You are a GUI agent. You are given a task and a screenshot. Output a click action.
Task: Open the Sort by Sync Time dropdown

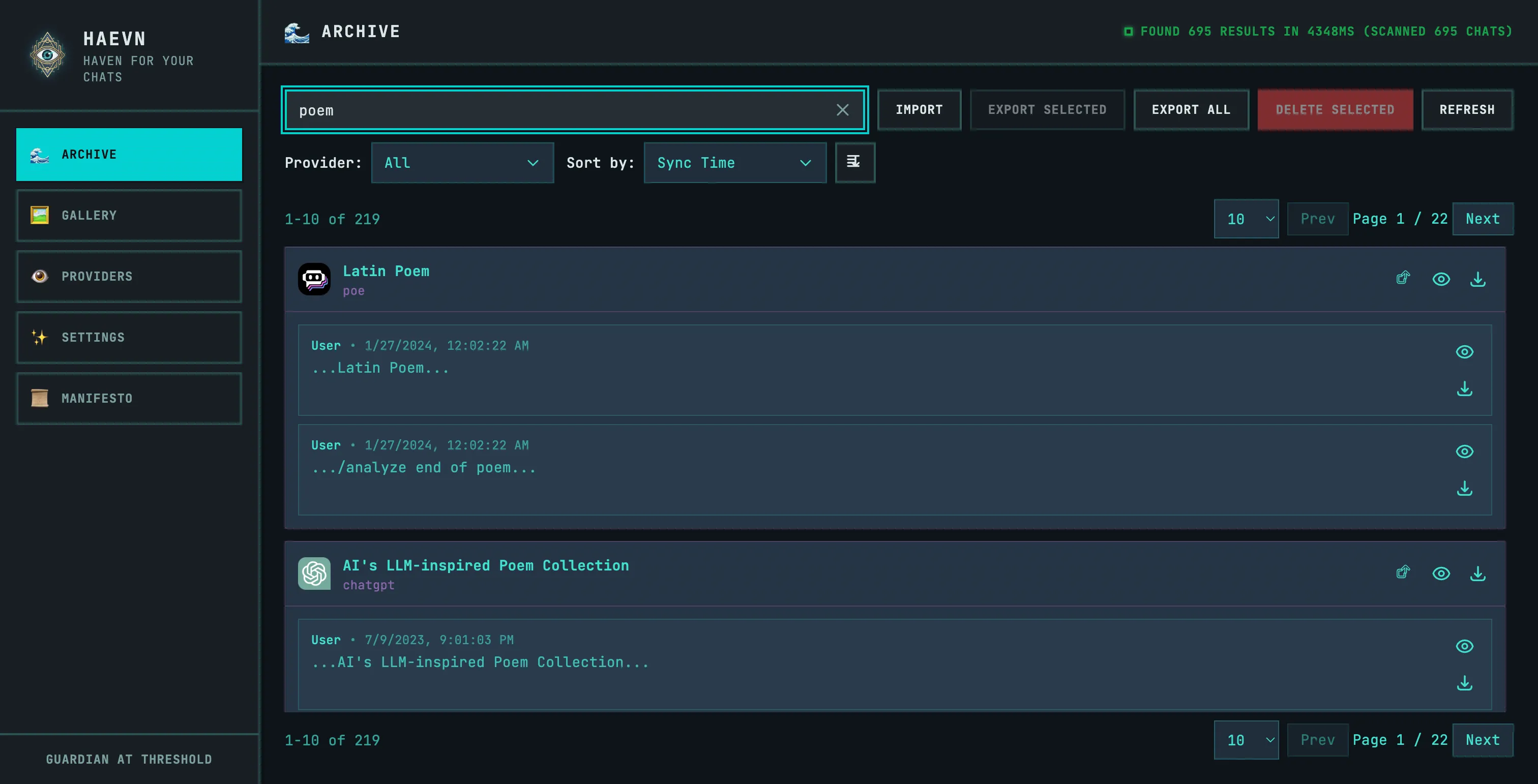pyautogui.click(x=734, y=162)
